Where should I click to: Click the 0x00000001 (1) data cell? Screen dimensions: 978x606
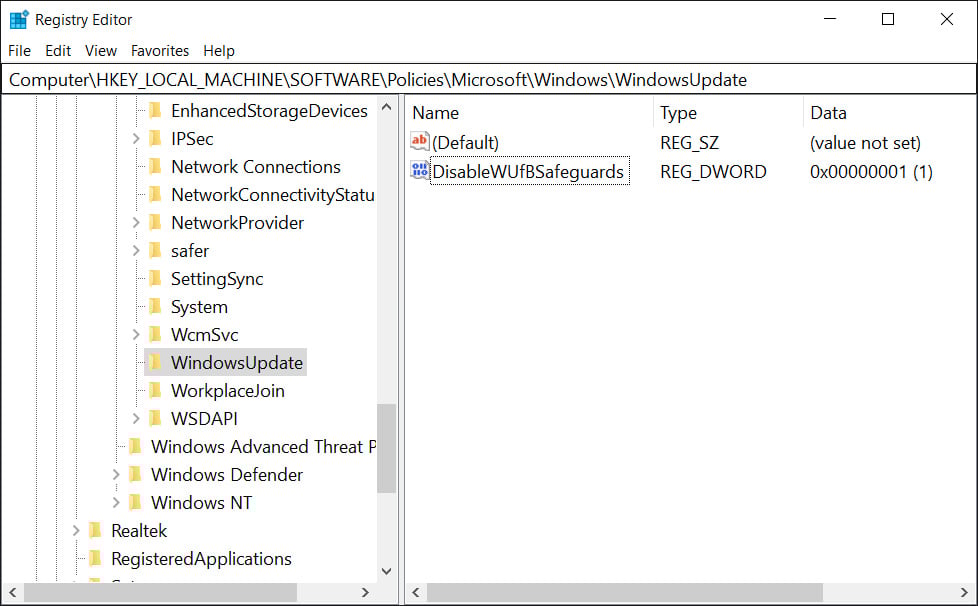pos(871,171)
